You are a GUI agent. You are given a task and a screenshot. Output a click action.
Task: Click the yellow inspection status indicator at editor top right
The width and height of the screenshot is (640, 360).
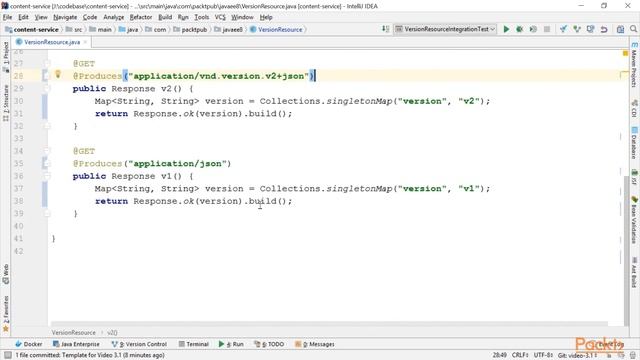(x=625, y=53)
